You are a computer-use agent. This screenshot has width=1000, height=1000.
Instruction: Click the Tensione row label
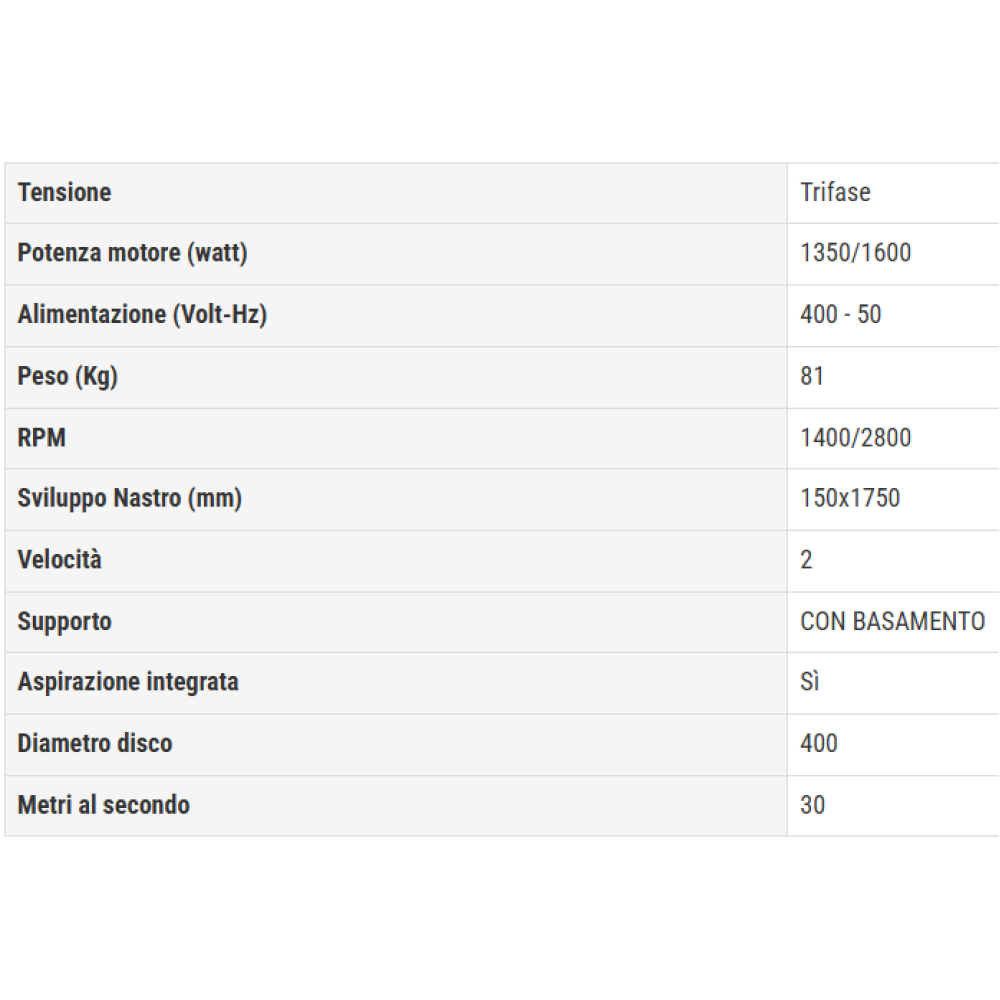(x=64, y=193)
